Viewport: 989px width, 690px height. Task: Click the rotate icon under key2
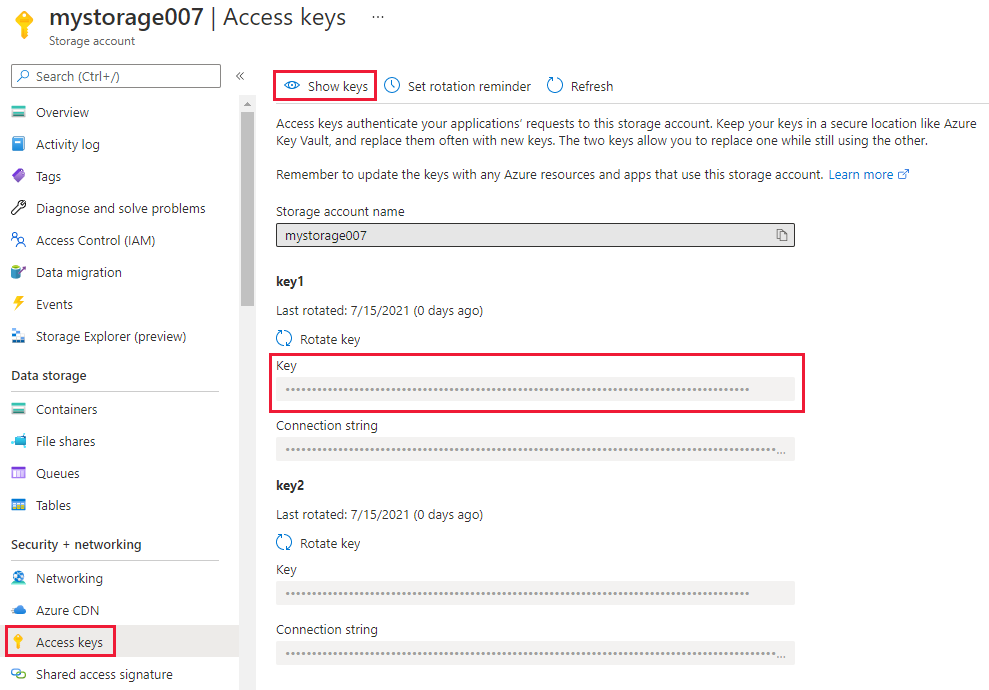pos(284,542)
